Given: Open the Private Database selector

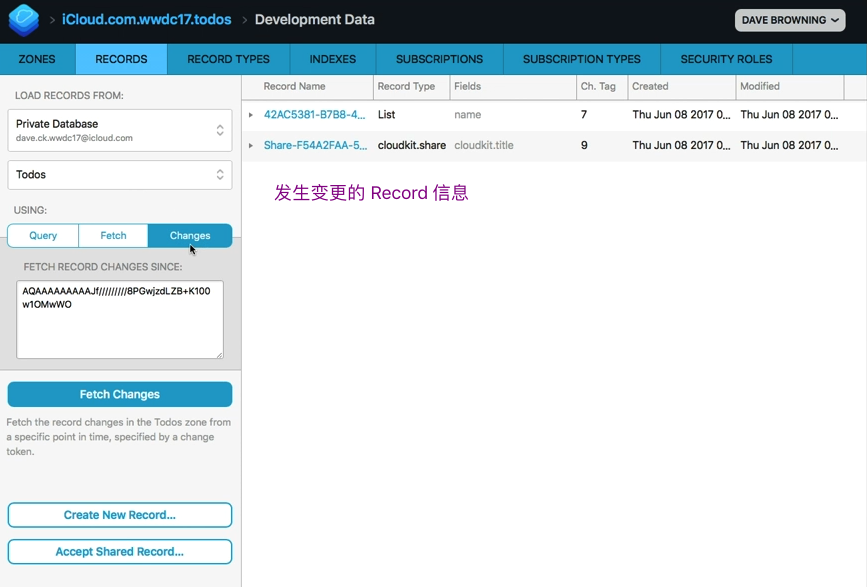Looking at the screenshot, I should (120, 130).
